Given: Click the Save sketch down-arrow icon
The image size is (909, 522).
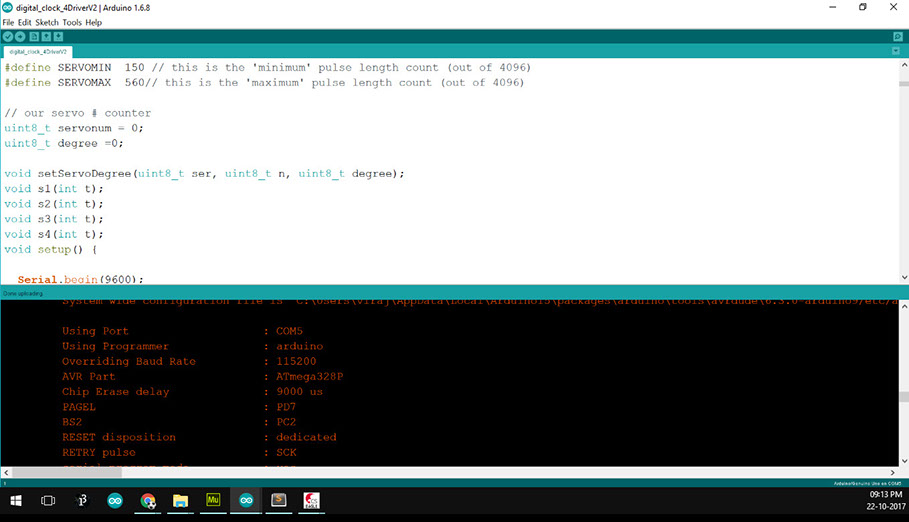Looking at the screenshot, I should click(x=59, y=37).
